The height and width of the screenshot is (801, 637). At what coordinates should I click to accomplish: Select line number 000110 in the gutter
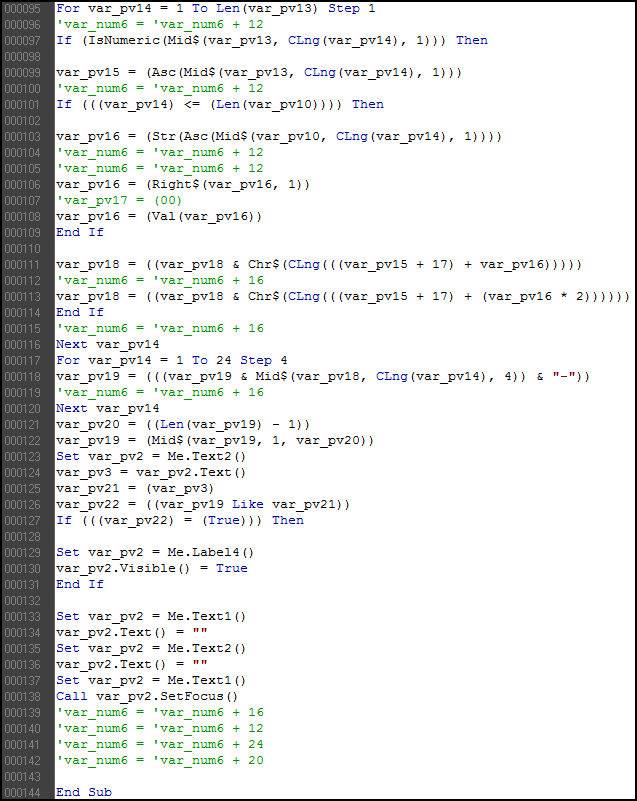coord(22,249)
